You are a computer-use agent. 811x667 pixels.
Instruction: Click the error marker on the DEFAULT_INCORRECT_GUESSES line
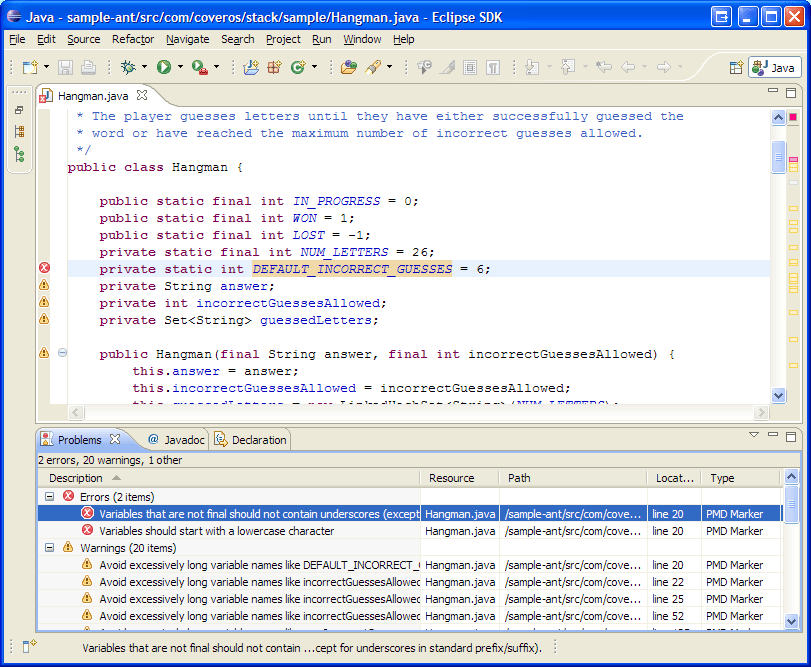coord(44,268)
